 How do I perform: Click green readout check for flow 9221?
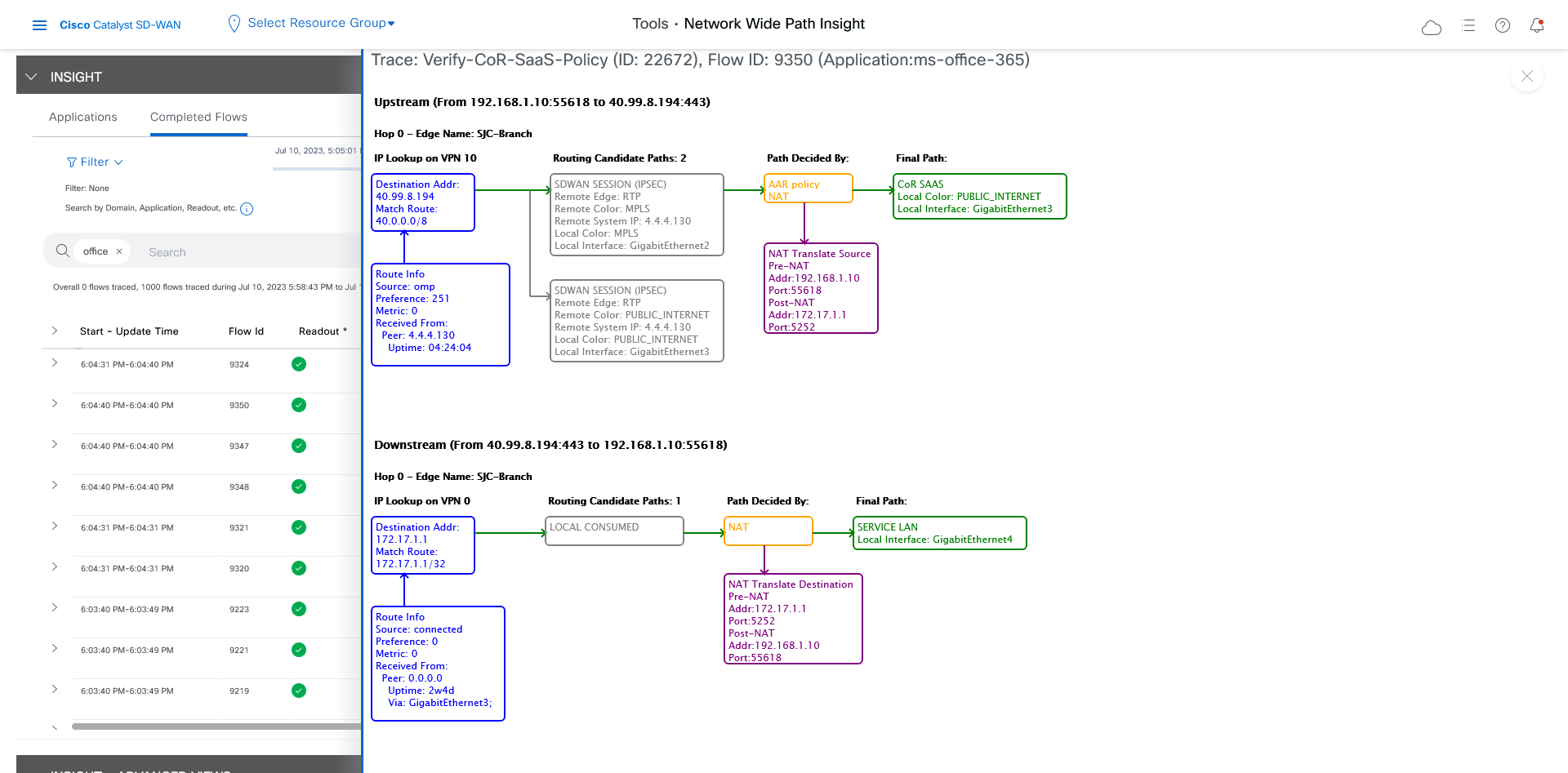point(299,650)
